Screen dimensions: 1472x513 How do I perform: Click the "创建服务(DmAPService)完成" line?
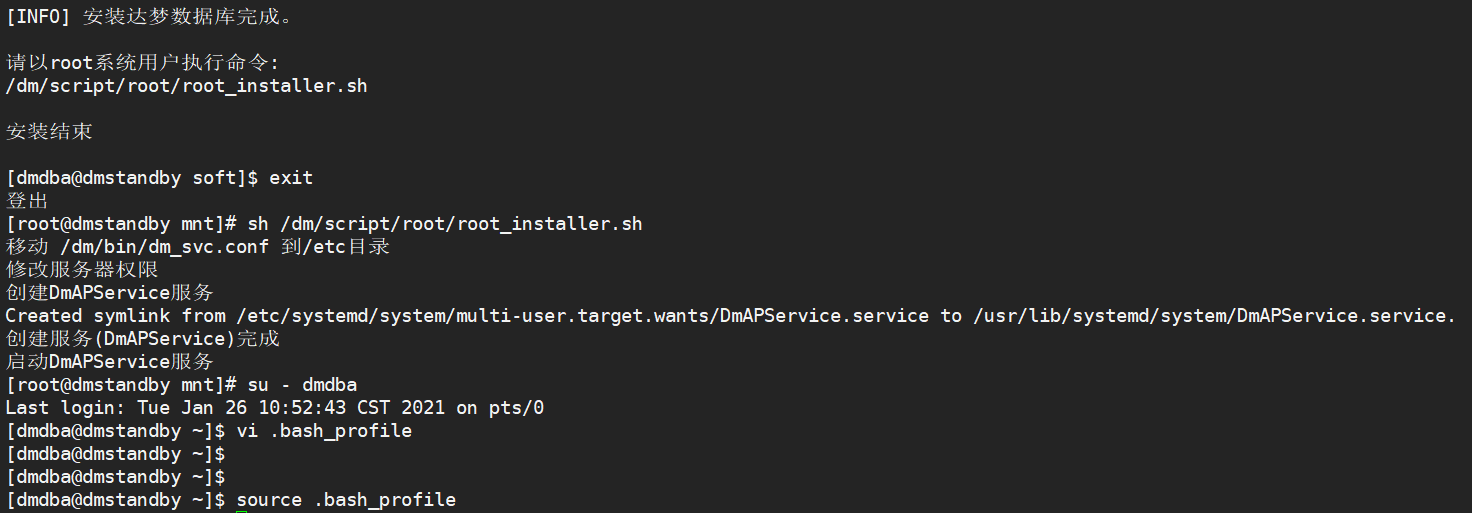pos(143,339)
